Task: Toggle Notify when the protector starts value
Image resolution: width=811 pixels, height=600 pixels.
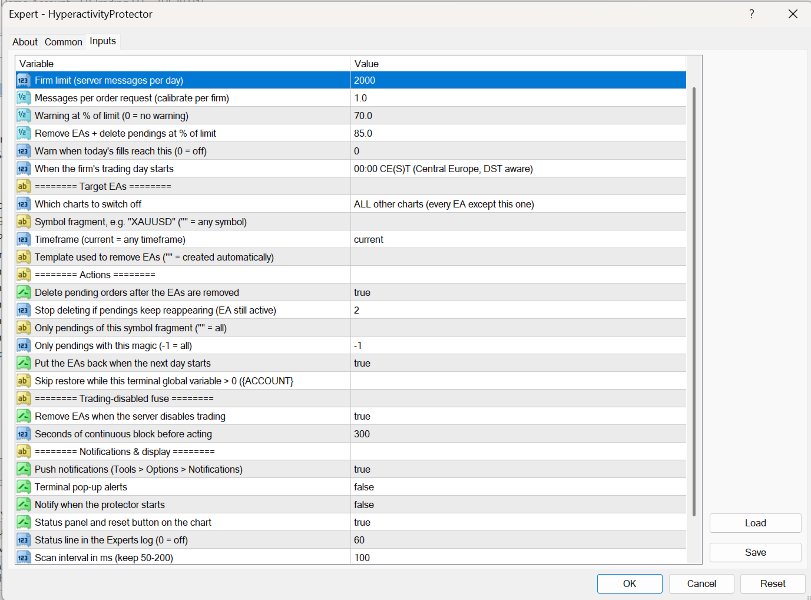Action: (518, 504)
